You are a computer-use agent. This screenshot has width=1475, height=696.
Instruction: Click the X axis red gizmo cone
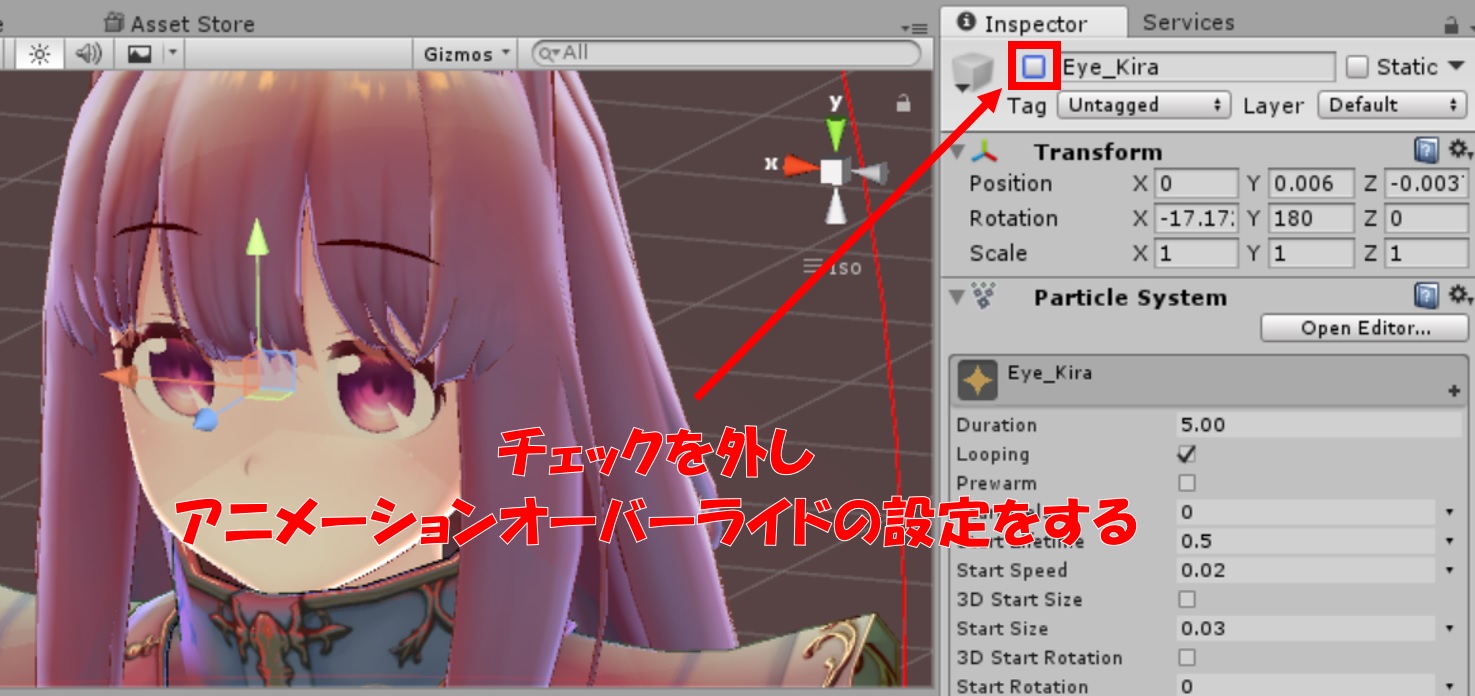(x=799, y=166)
